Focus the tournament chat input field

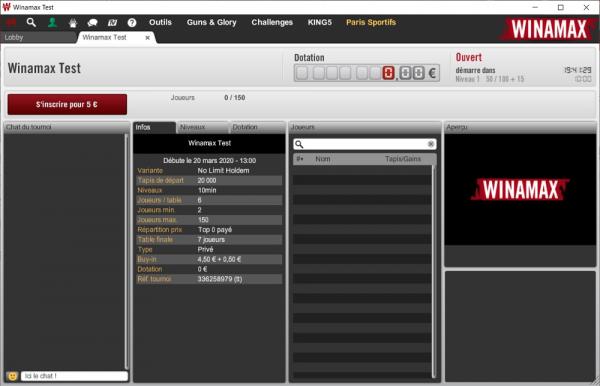tap(74, 376)
